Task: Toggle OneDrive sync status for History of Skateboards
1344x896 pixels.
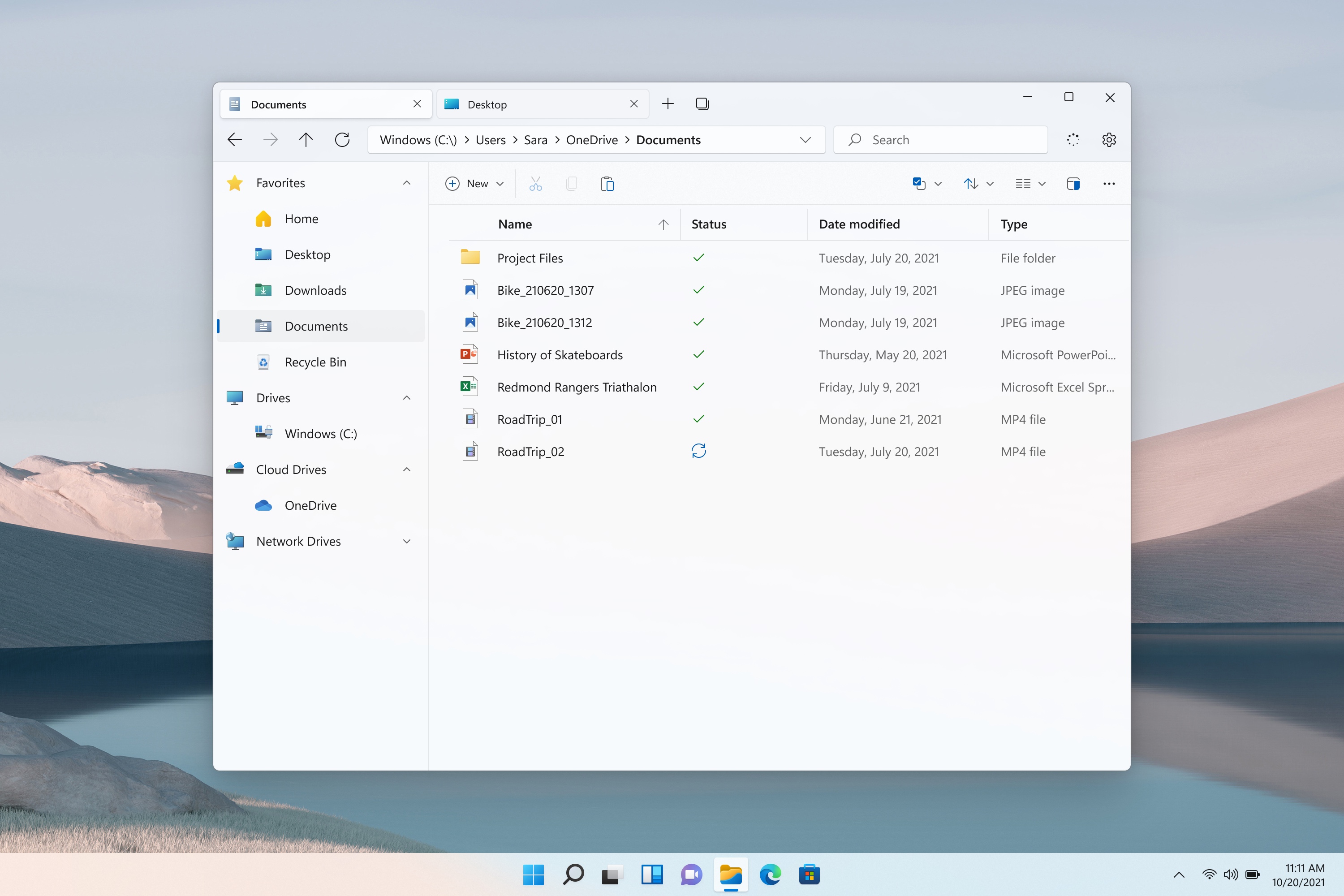Action: pyautogui.click(x=699, y=354)
